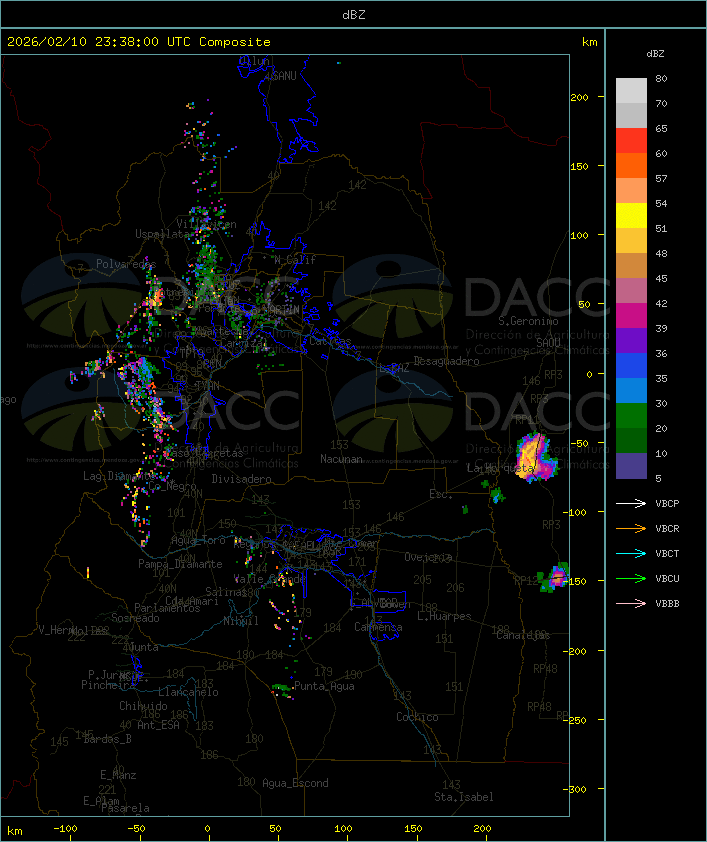Viewport: 707px width, 842px height.
Task: Pick the yellow 51-54 dBZ legend swatch
Action: (631, 216)
